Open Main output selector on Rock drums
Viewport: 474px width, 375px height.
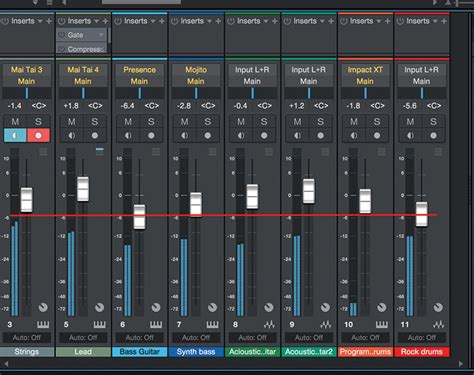(x=421, y=81)
